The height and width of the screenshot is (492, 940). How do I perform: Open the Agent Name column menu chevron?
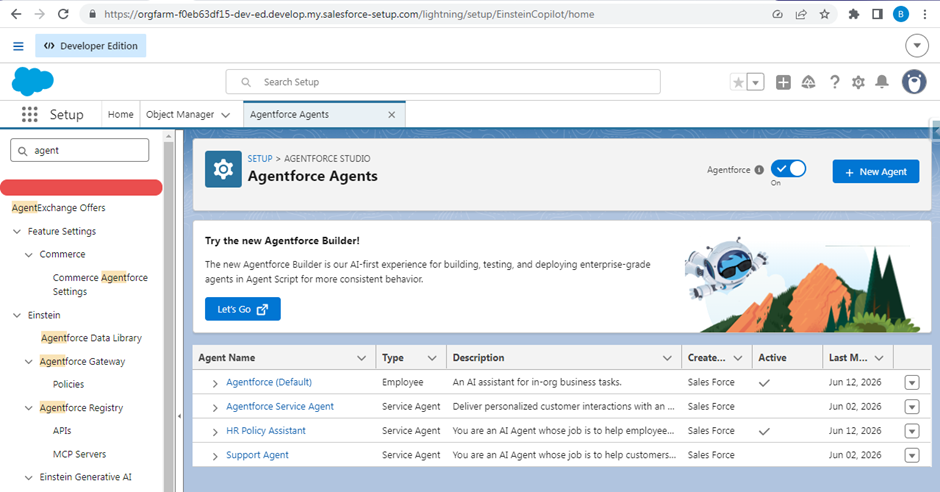coord(361,358)
